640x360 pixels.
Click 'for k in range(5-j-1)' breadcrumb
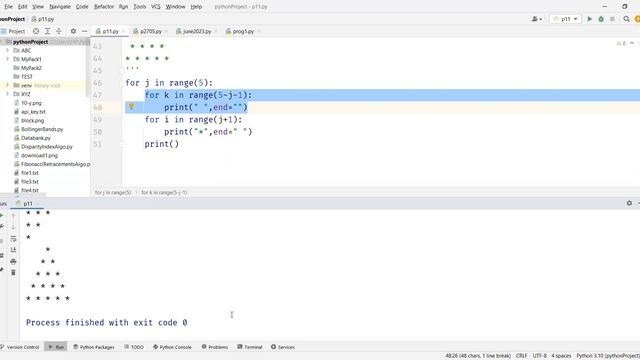click(x=164, y=192)
